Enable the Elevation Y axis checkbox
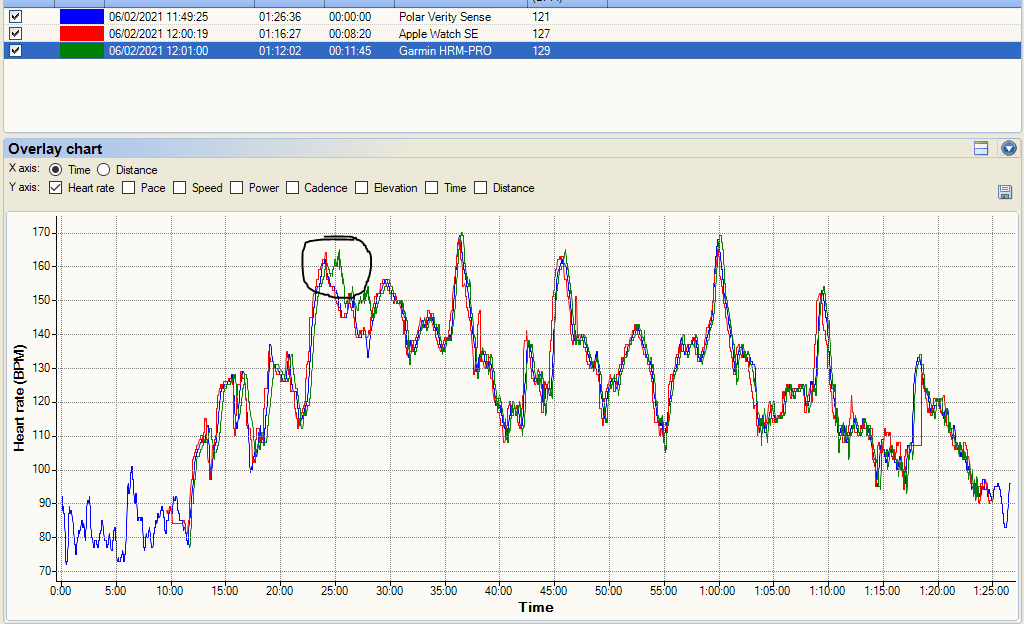The width and height of the screenshot is (1024, 624). click(362, 188)
